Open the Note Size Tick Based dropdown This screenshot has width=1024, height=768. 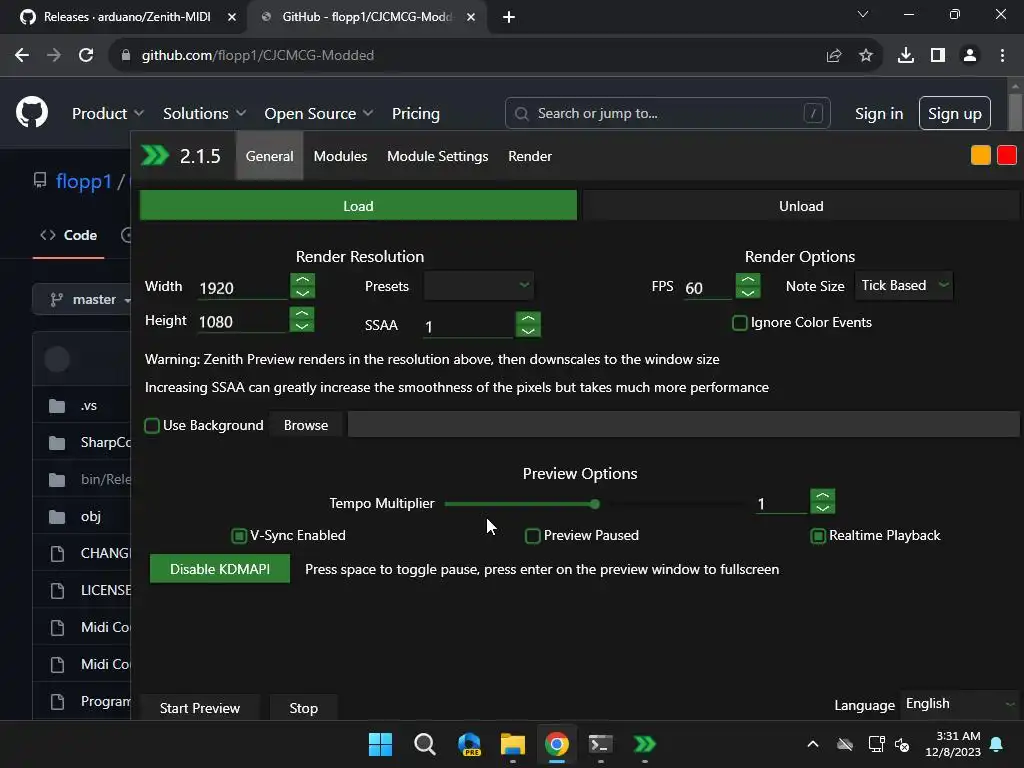904,285
